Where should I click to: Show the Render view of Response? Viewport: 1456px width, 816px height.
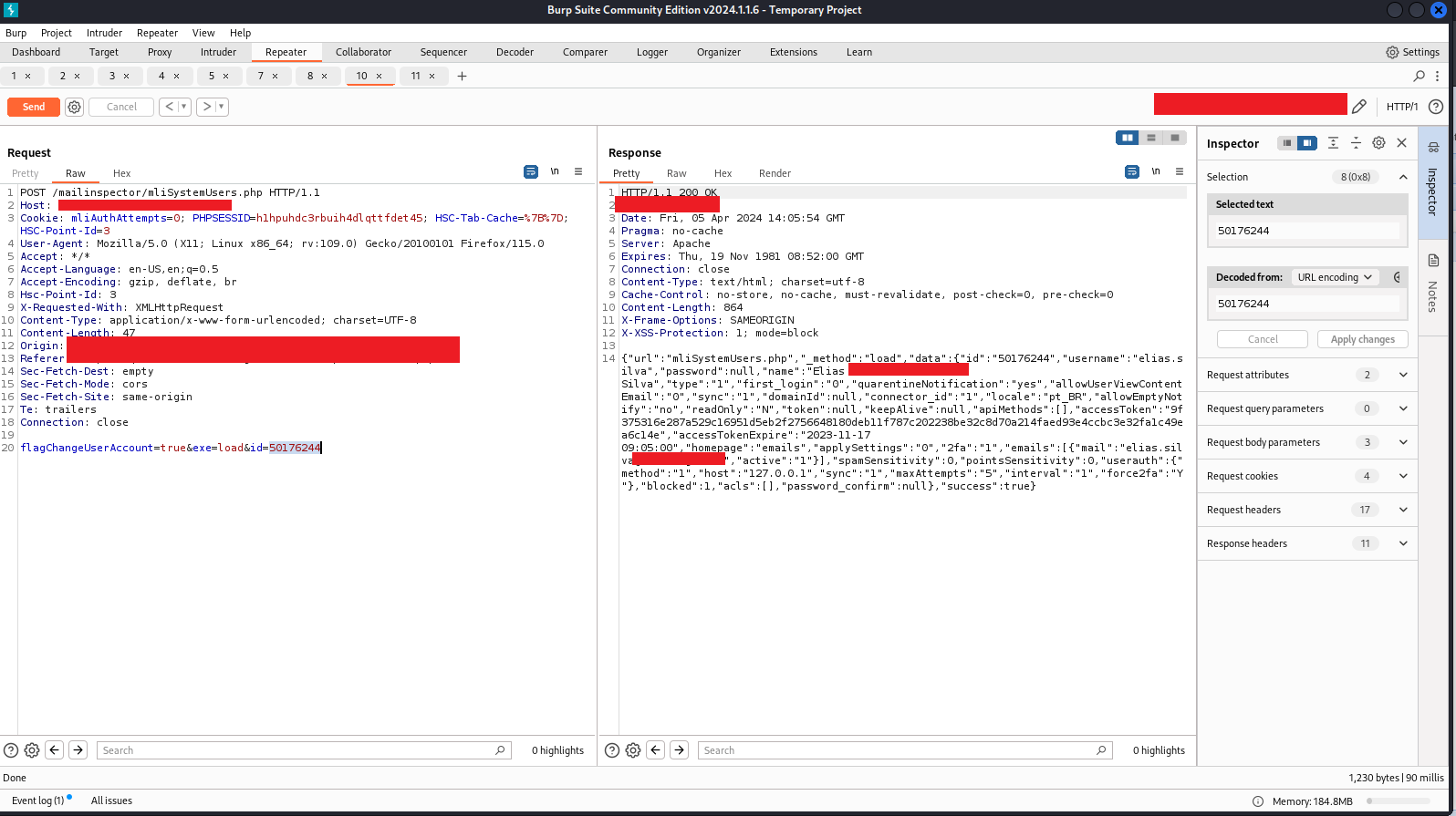(x=775, y=173)
